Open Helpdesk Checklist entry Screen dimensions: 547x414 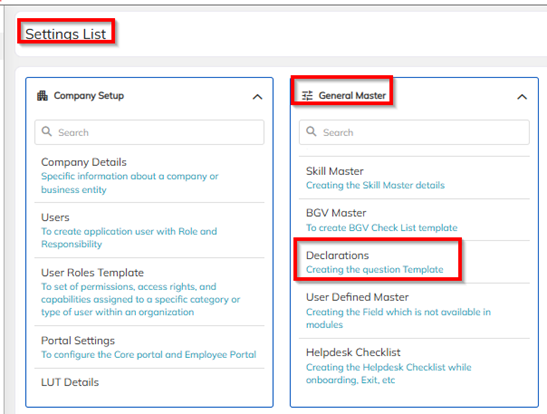pyautogui.click(x=414, y=366)
